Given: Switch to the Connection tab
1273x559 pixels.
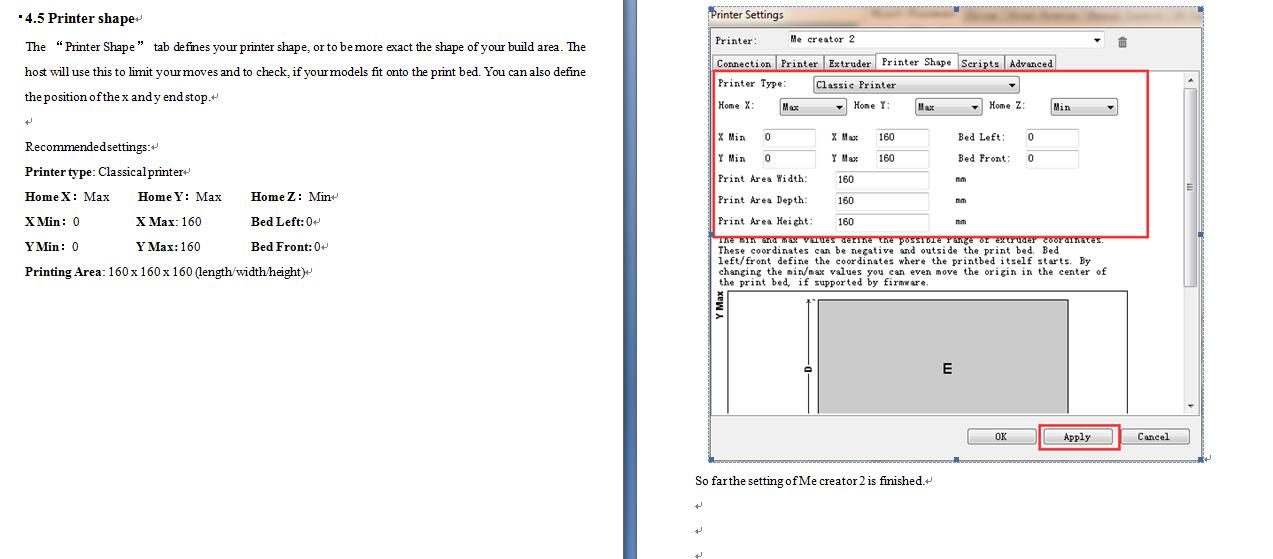Looking at the screenshot, I should tap(743, 63).
